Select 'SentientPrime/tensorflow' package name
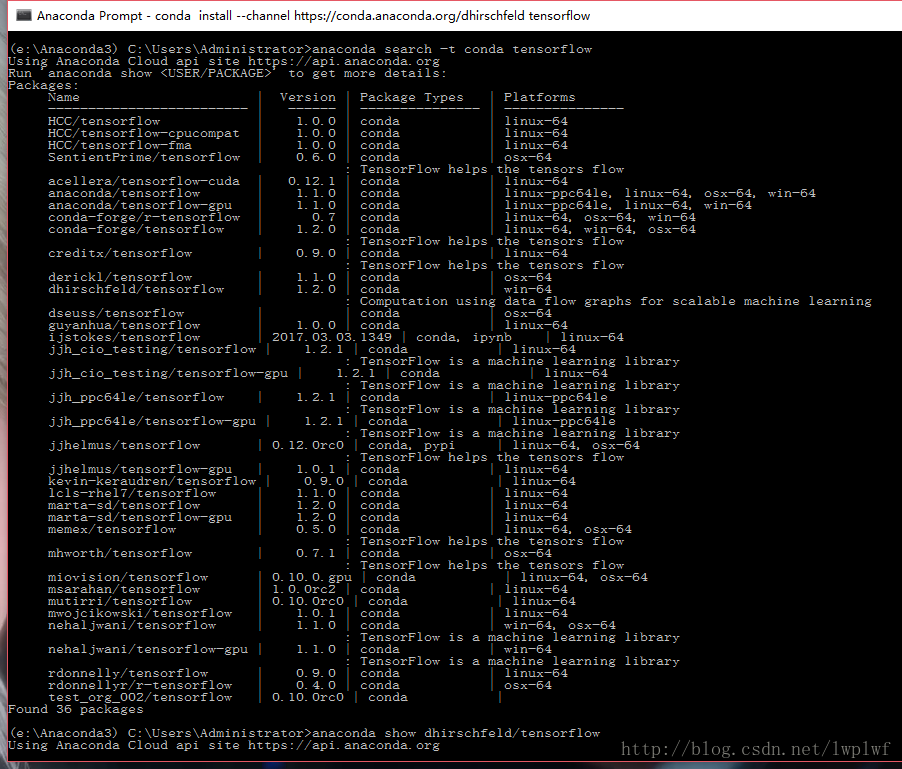This screenshot has width=902, height=769. (144, 158)
